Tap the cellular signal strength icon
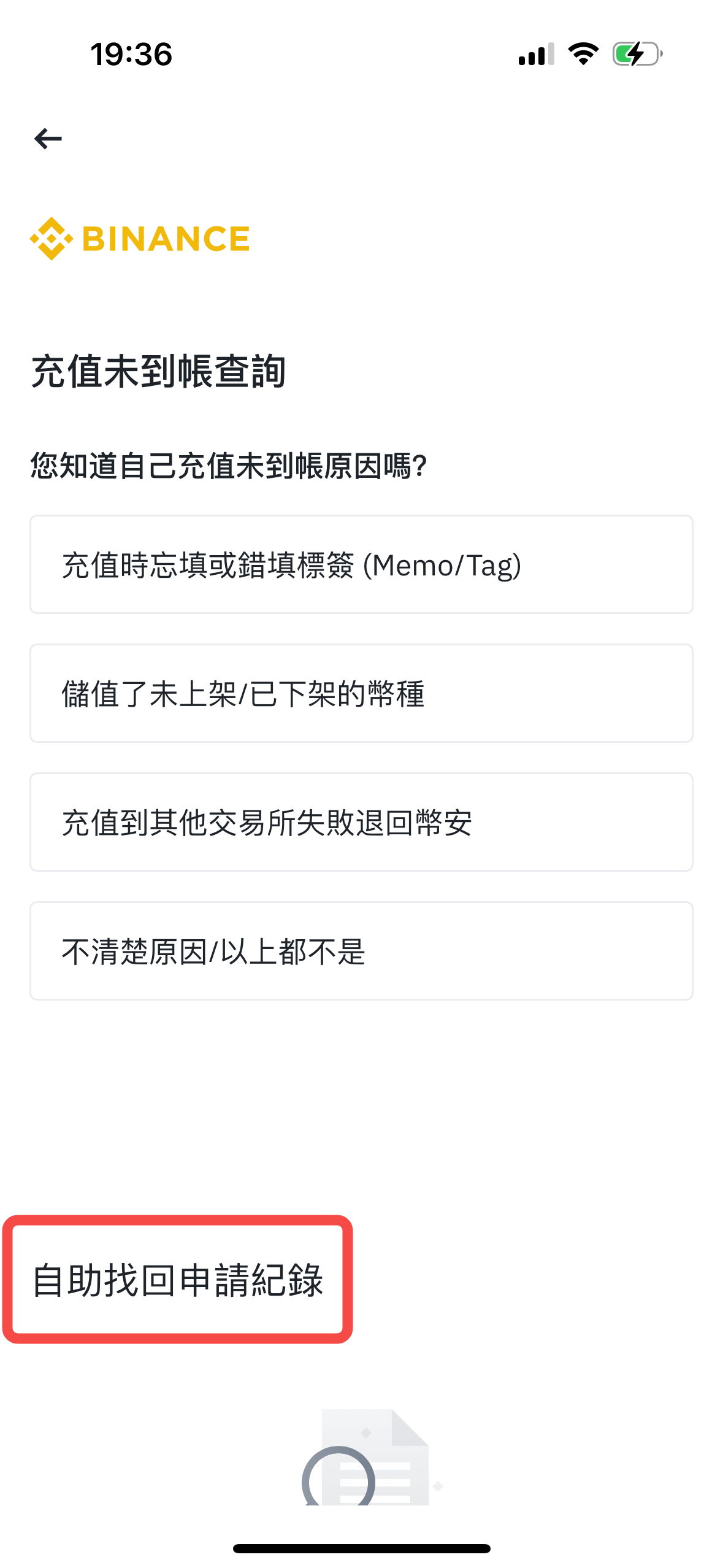Image resolution: width=723 pixels, height=1568 pixels. click(535, 55)
